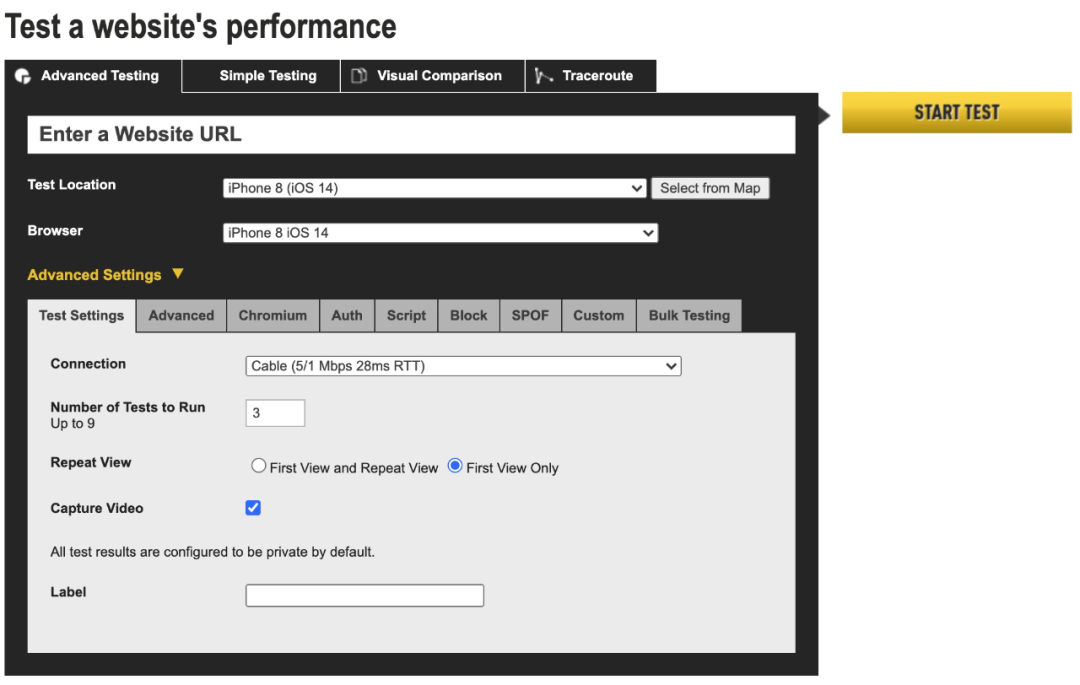Open the SPOF settings tab

coord(530,315)
